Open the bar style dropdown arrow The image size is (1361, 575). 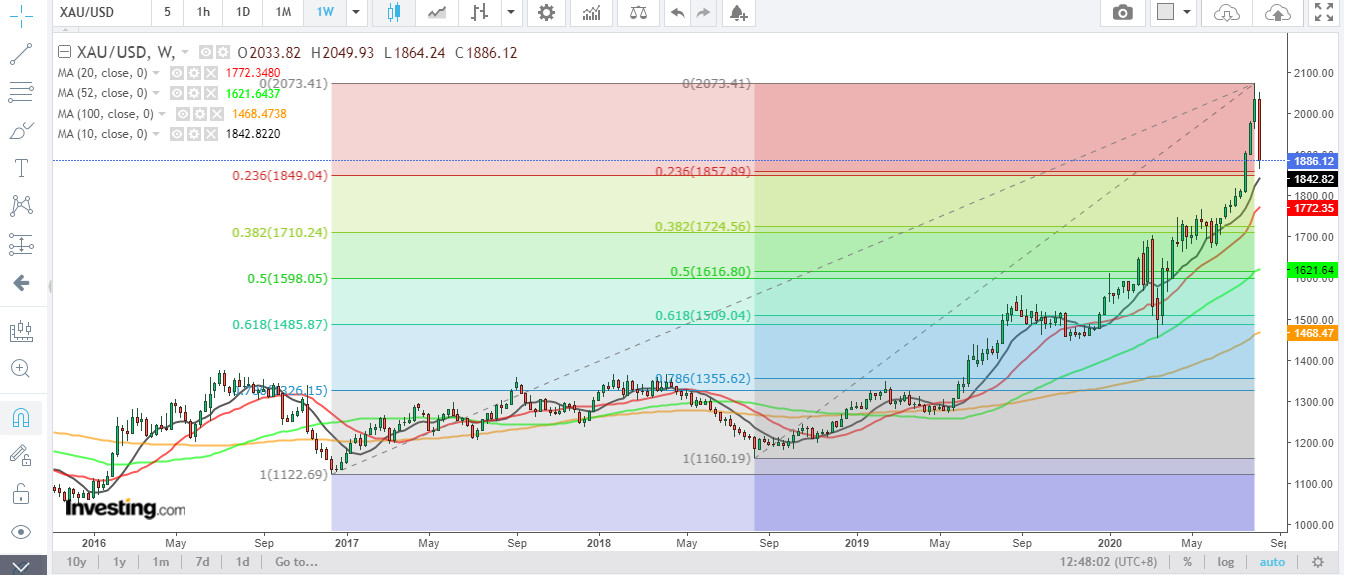[x=511, y=13]
